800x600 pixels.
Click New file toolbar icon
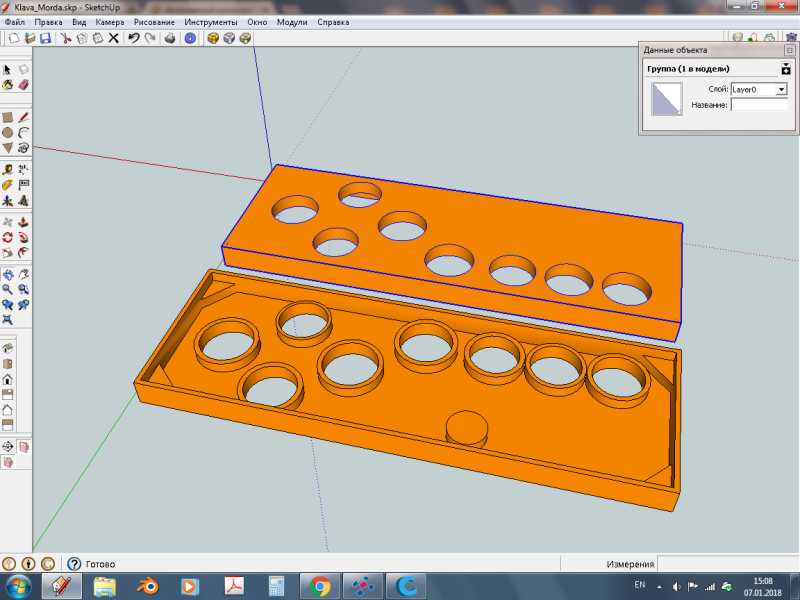point(14,38)
